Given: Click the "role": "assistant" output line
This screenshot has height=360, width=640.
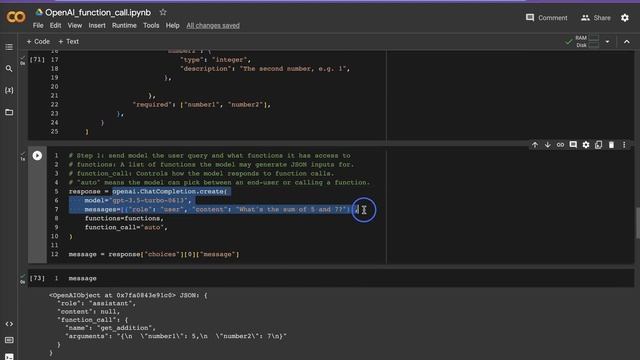Looking at the screenshot, I should point(96,303).
